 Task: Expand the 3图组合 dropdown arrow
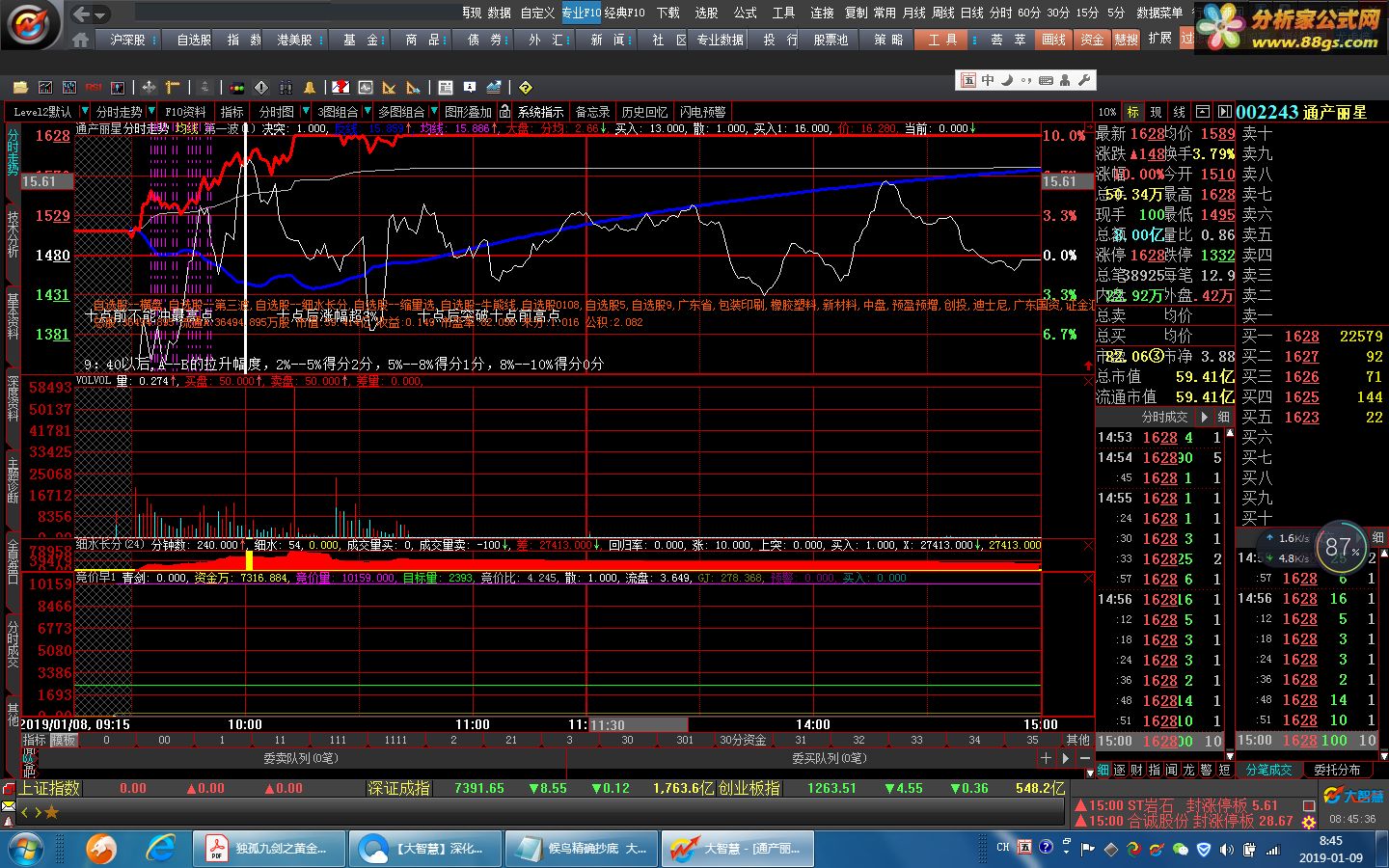click(x=367, y=112)
